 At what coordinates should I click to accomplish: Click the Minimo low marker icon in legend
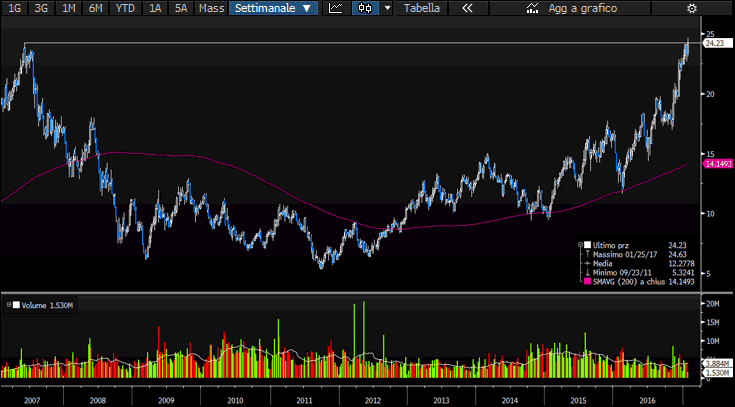[x=585, y=273]
